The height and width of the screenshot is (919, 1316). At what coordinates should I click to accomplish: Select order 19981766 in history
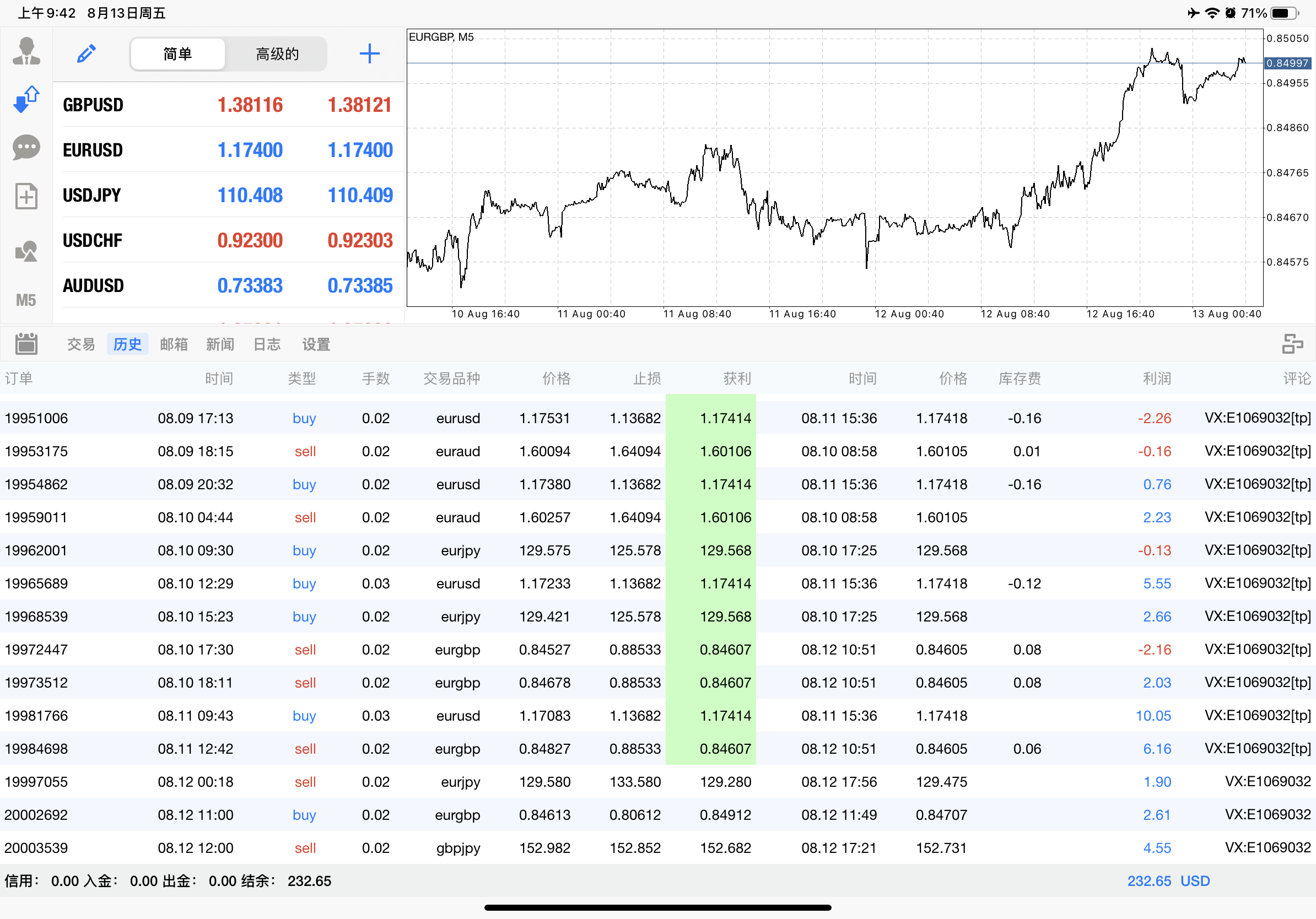(x=658, y=716)
